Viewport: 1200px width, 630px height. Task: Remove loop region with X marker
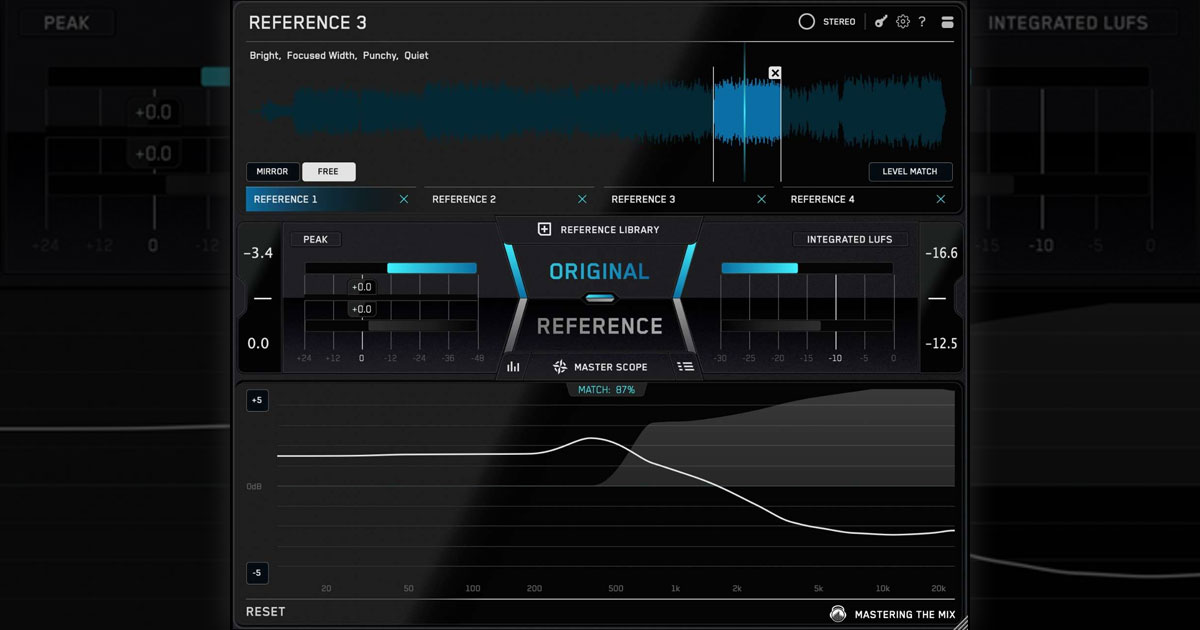pos(775,73)
